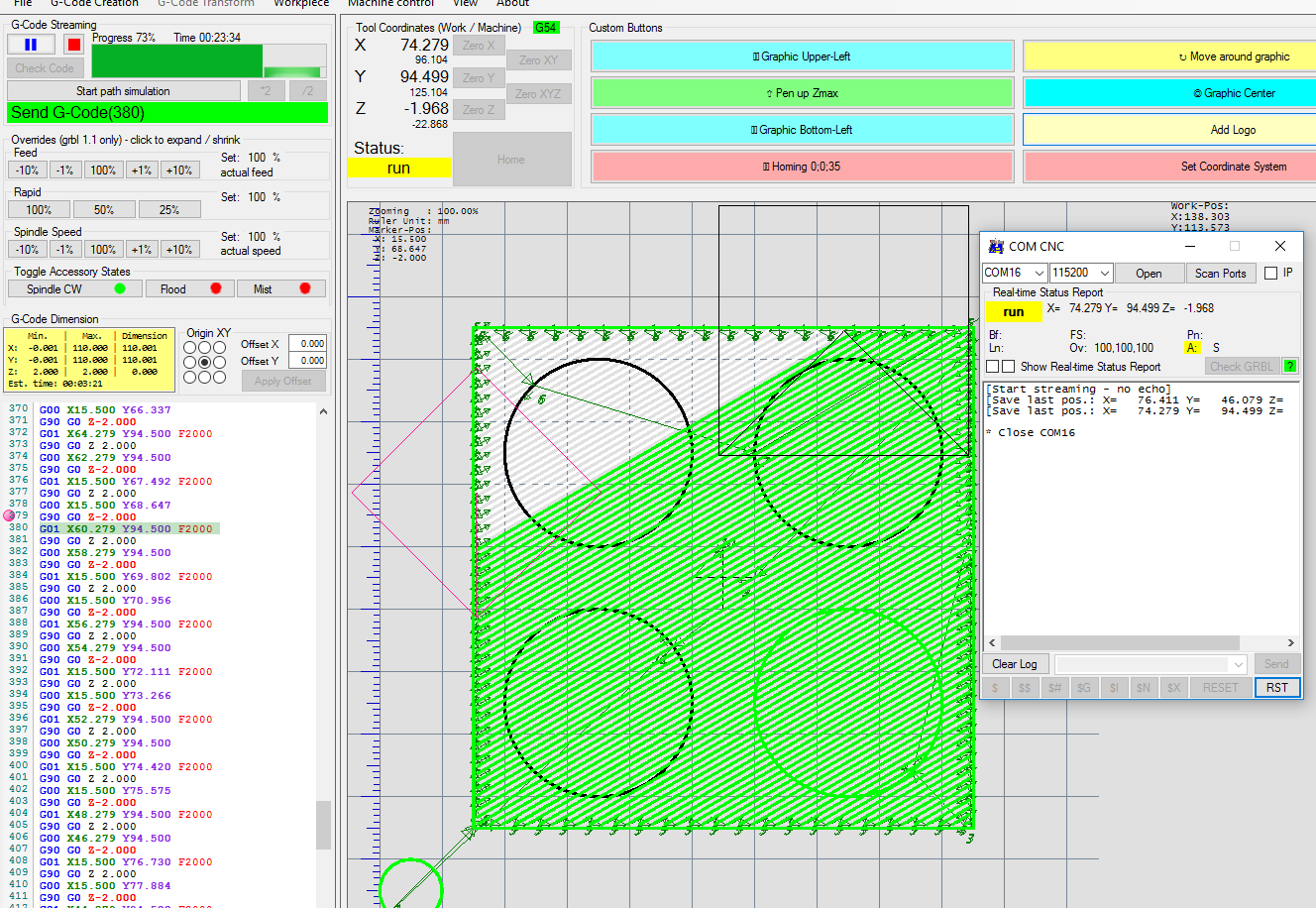The height and width of the screenshot is (908, 1316).
Task: Open the 115200 baud rate dropdown
Action: (x=1106, y=273)
